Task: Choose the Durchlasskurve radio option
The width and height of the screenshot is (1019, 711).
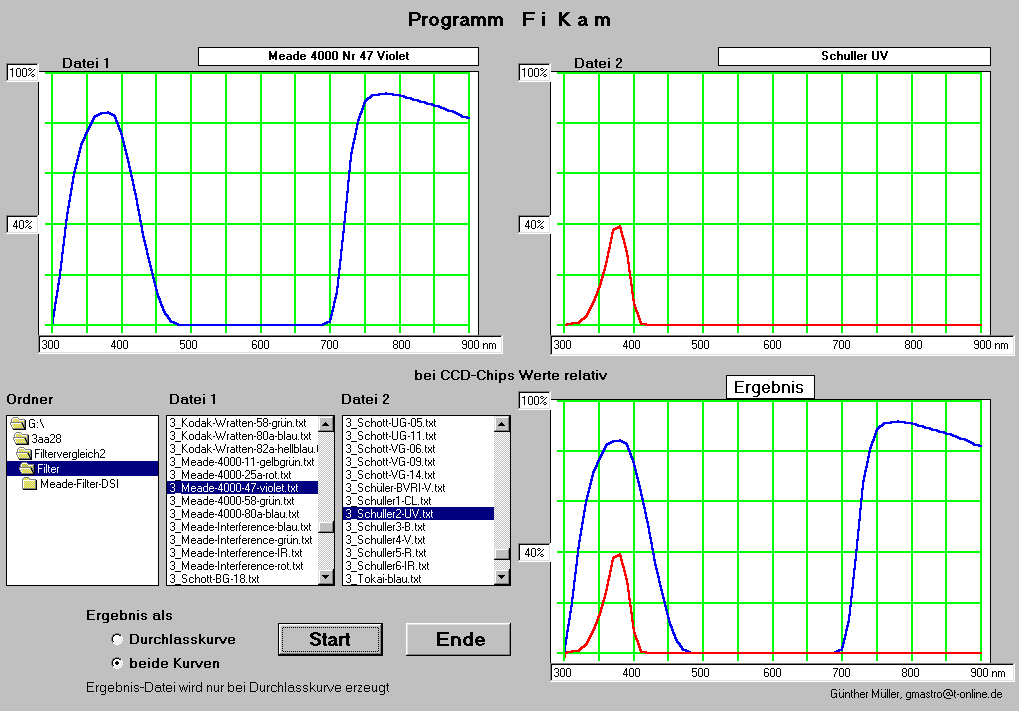Action: tap(117, 638)
